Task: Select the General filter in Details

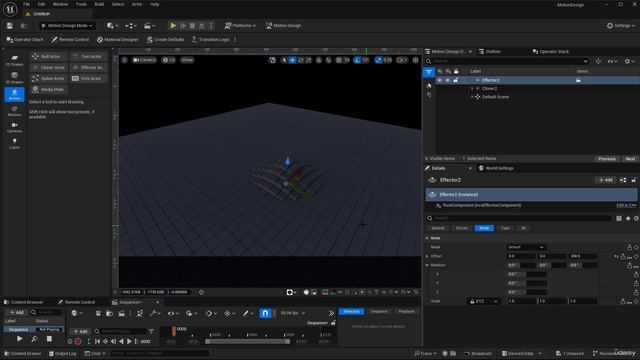Action: click(438, 228)
